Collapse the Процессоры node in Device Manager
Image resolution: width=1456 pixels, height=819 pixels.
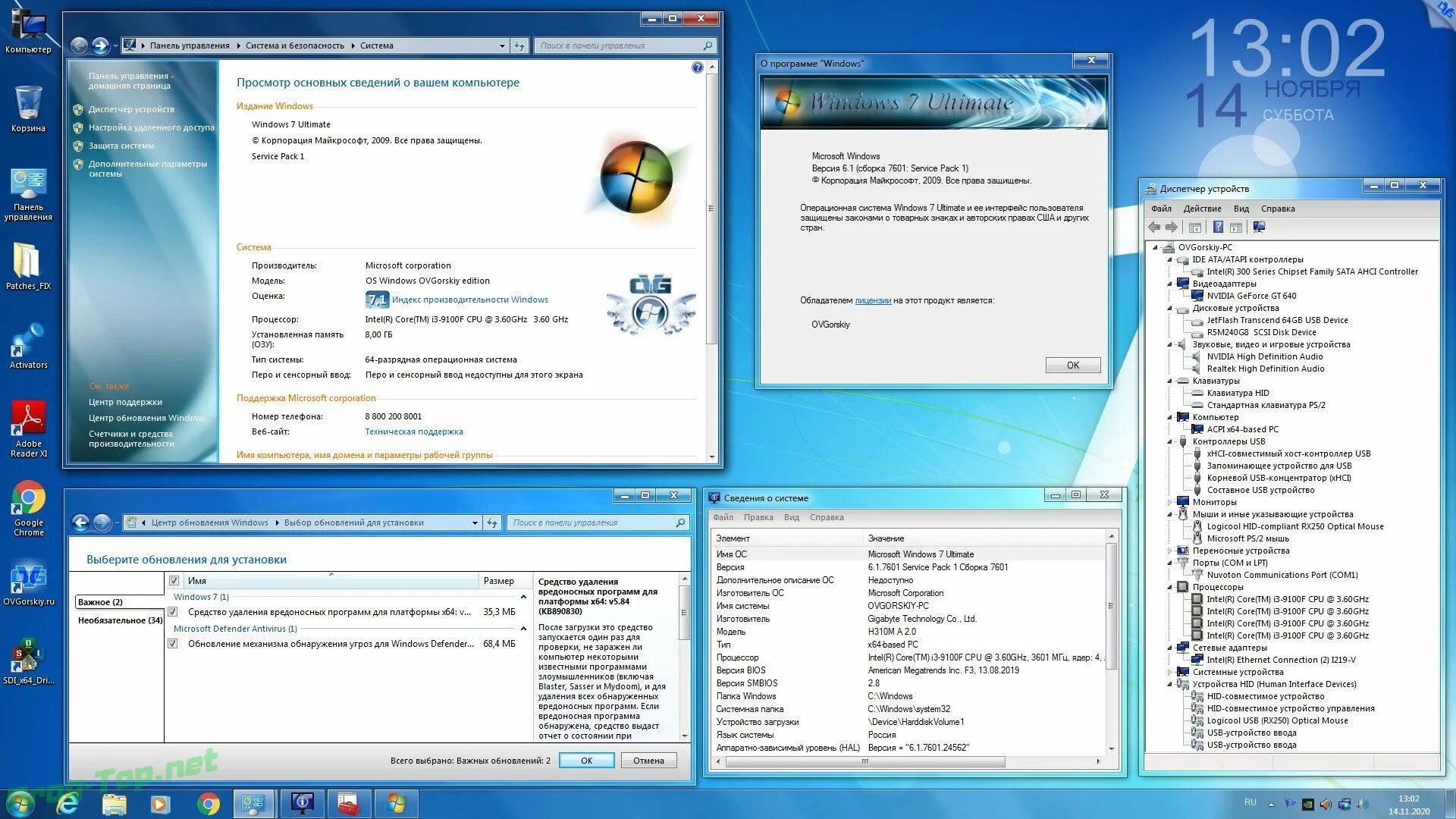(x=1170, y=587)
